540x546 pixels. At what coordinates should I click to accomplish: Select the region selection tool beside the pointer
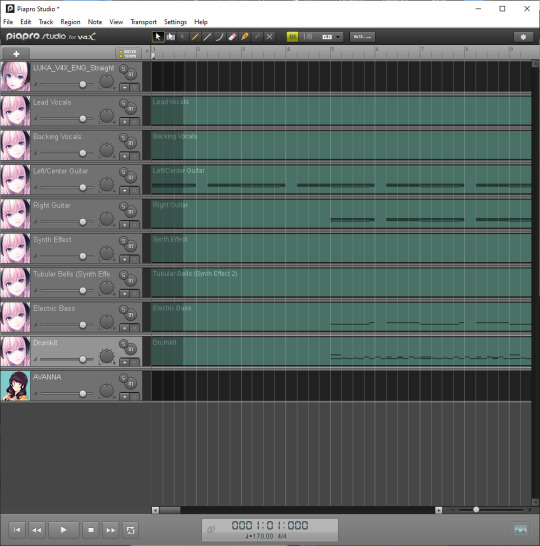pyautogui.click(x=171, y=37)
